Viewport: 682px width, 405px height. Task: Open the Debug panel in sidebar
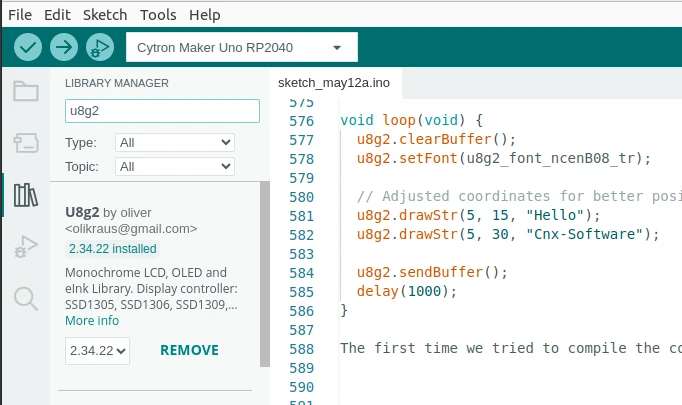click(x=26, y=247)
